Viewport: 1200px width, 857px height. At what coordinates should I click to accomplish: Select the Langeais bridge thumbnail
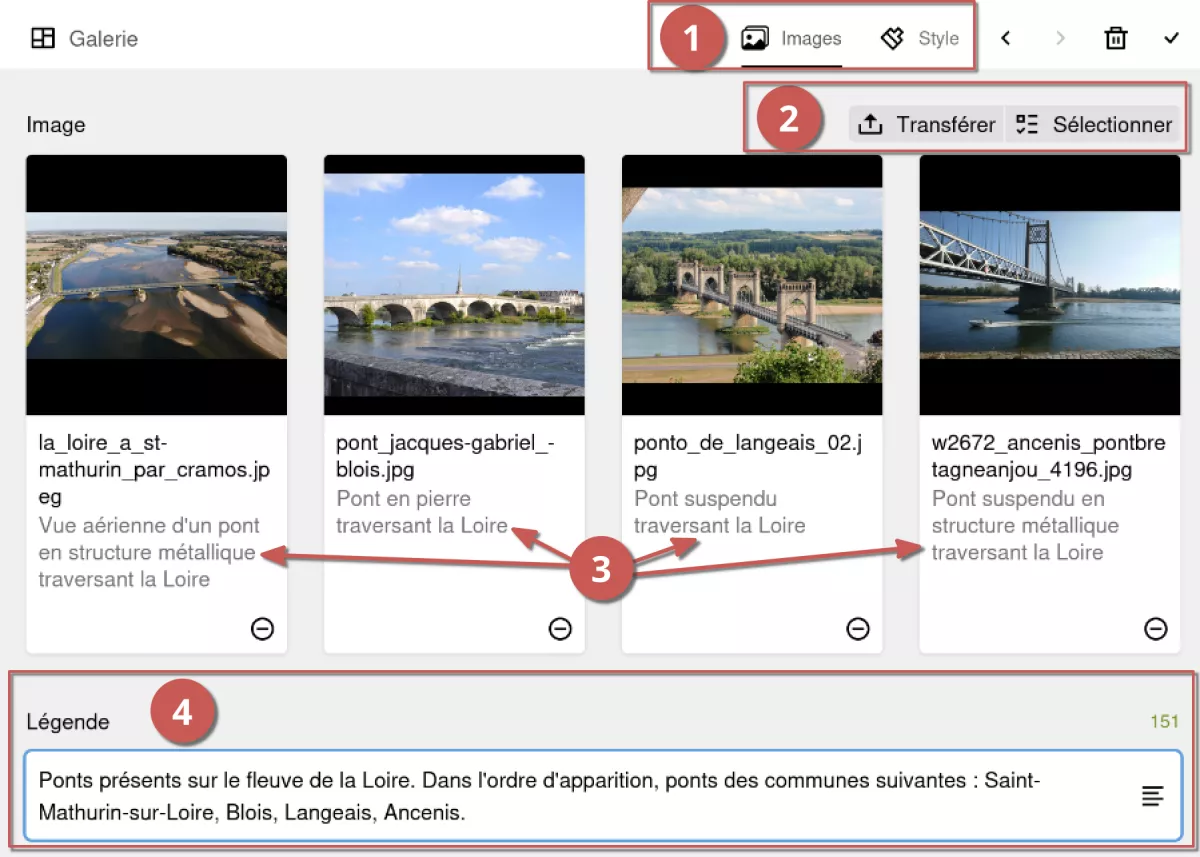coord(752,285)
